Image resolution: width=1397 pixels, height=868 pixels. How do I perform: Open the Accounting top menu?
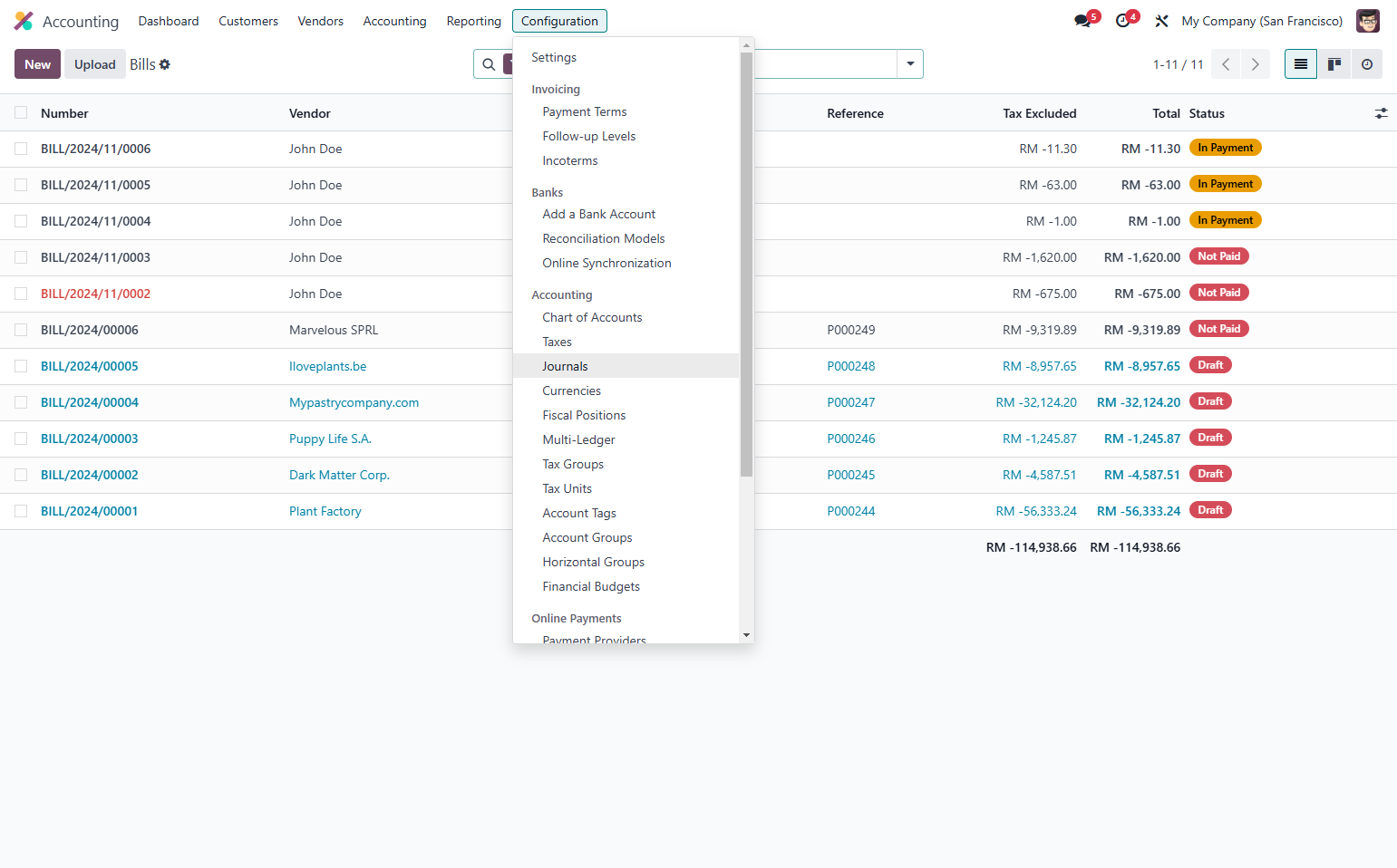coord(394,21)
